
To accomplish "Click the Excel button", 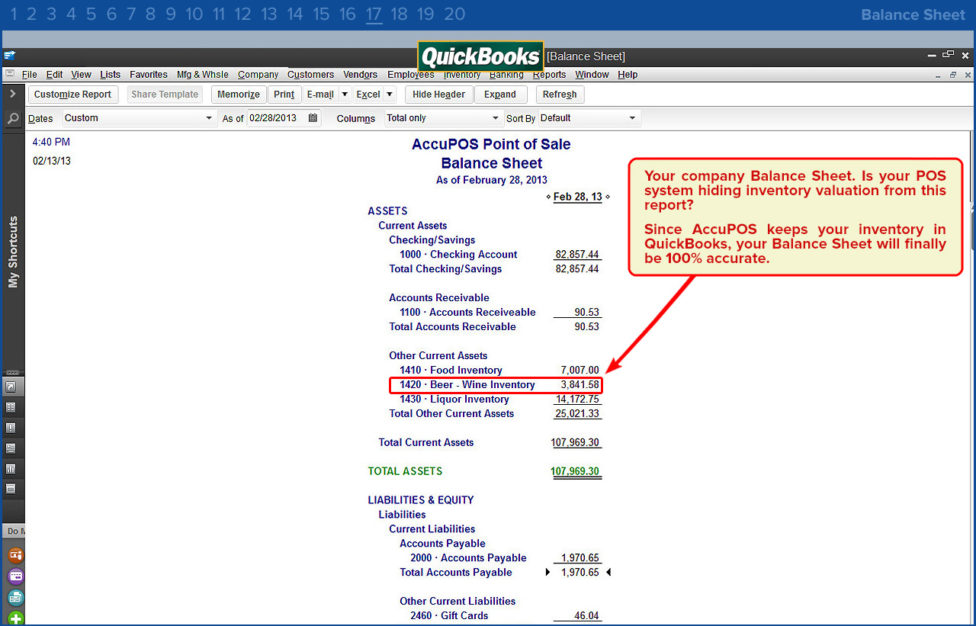I will coord(368,94).
